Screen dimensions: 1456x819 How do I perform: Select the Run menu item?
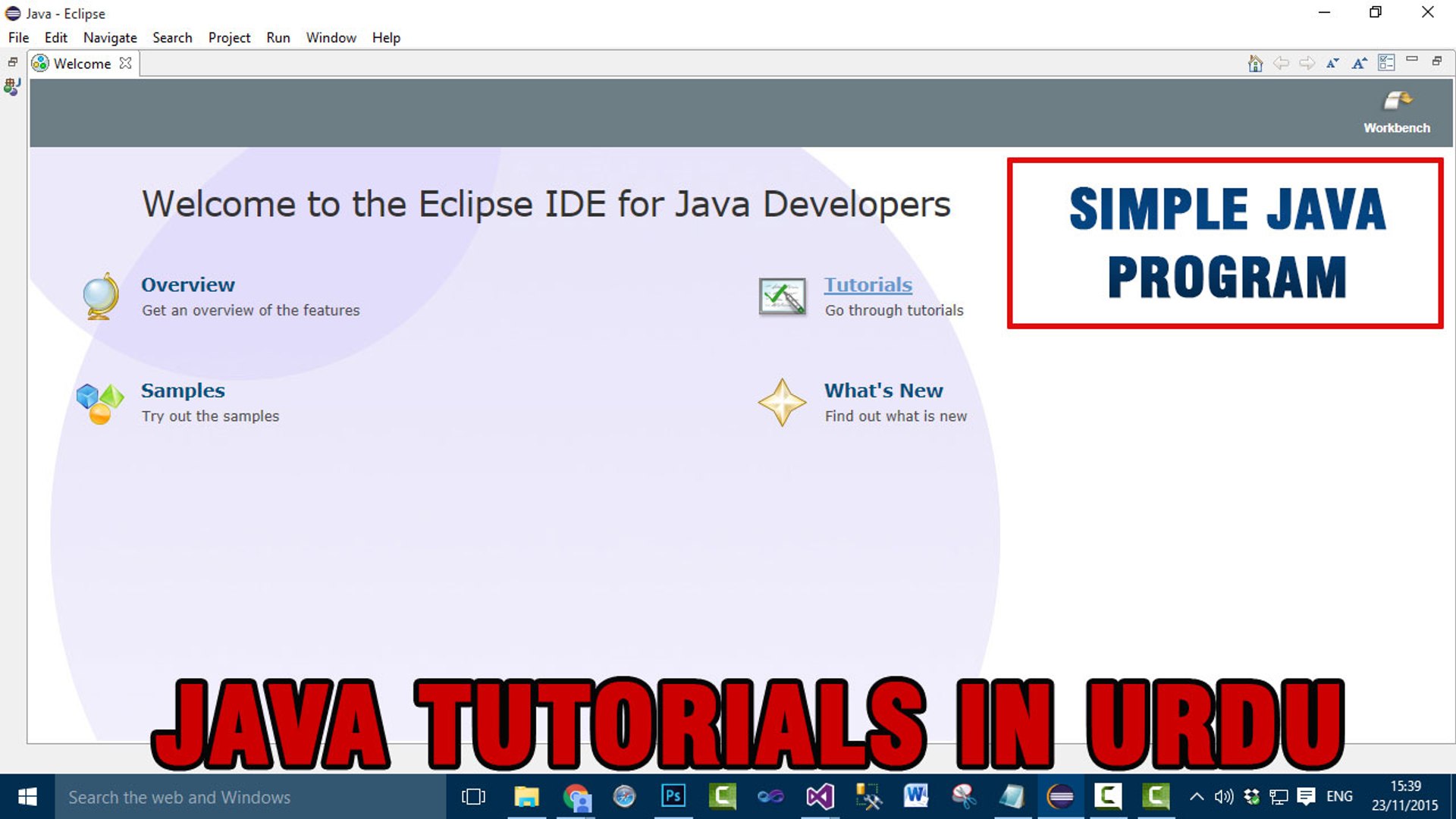[x=279, y=37]
